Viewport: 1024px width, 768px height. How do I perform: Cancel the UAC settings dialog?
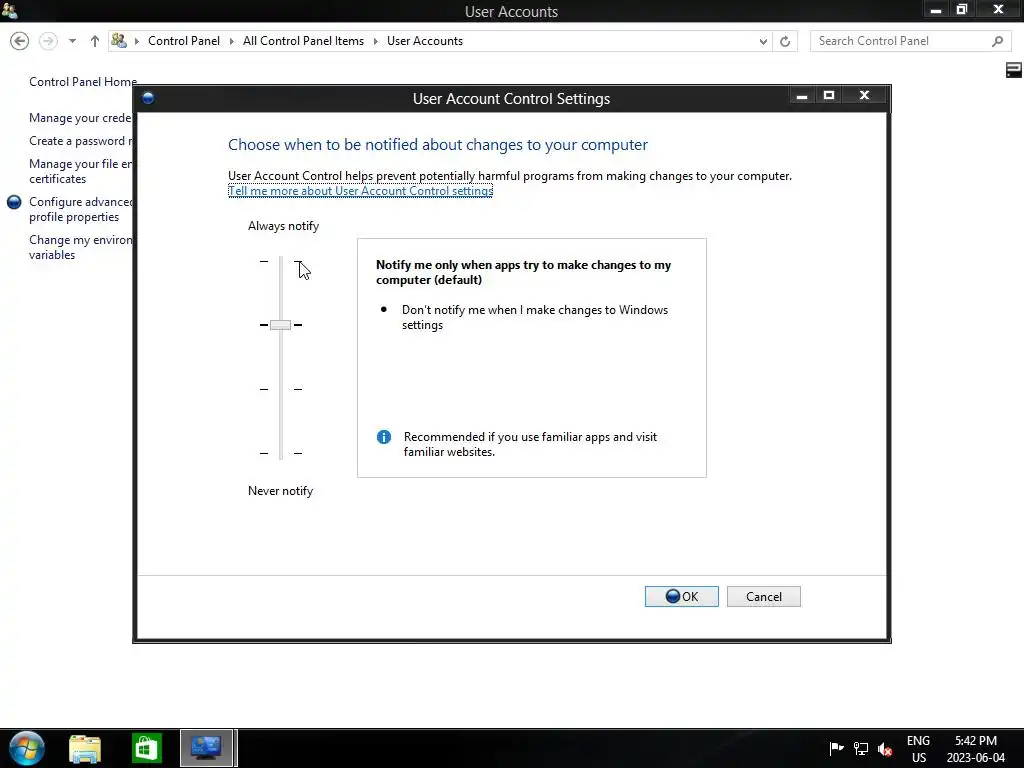tap(763, 596)
